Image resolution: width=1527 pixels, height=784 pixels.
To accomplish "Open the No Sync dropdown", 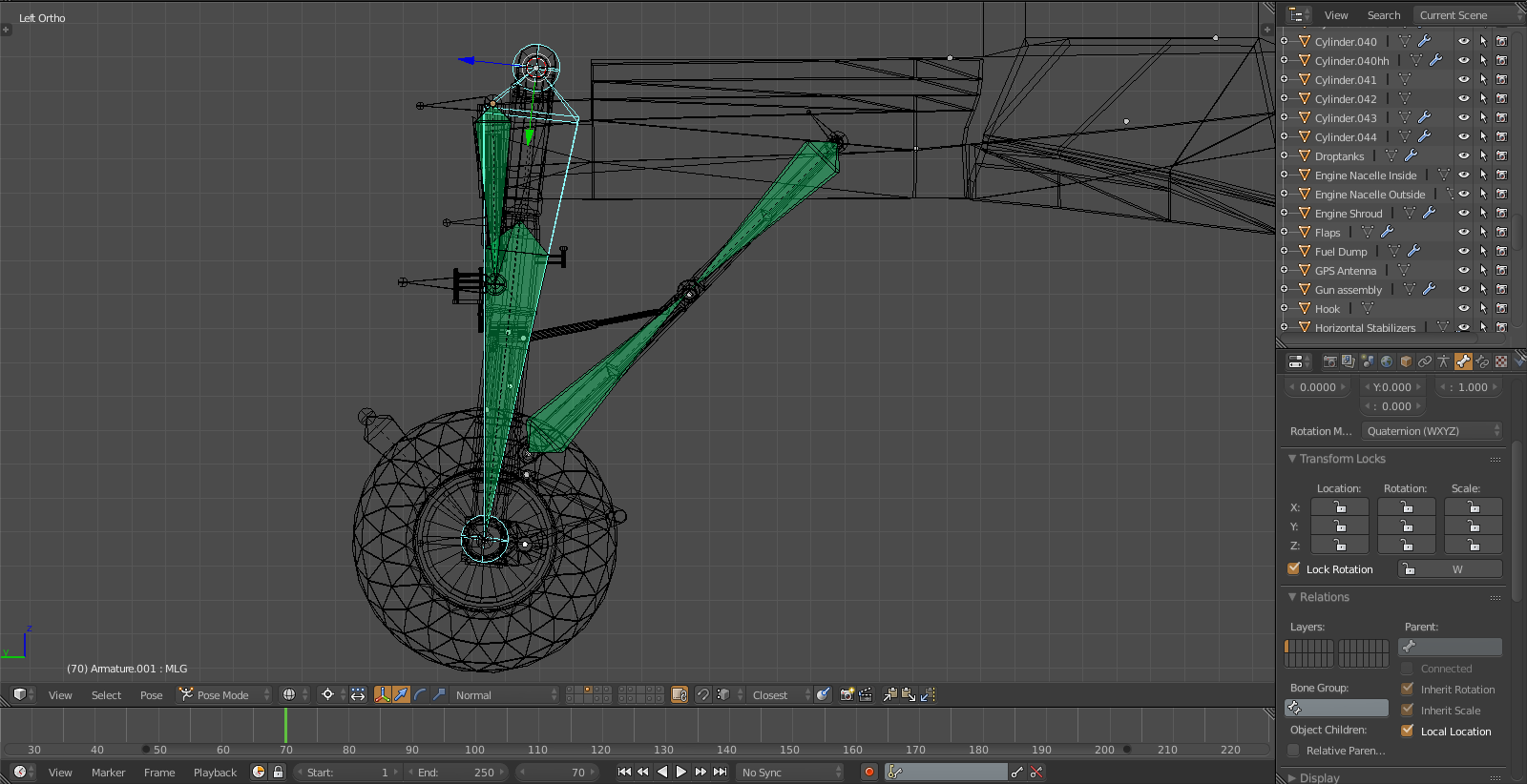I will click(x=790, y=772).
